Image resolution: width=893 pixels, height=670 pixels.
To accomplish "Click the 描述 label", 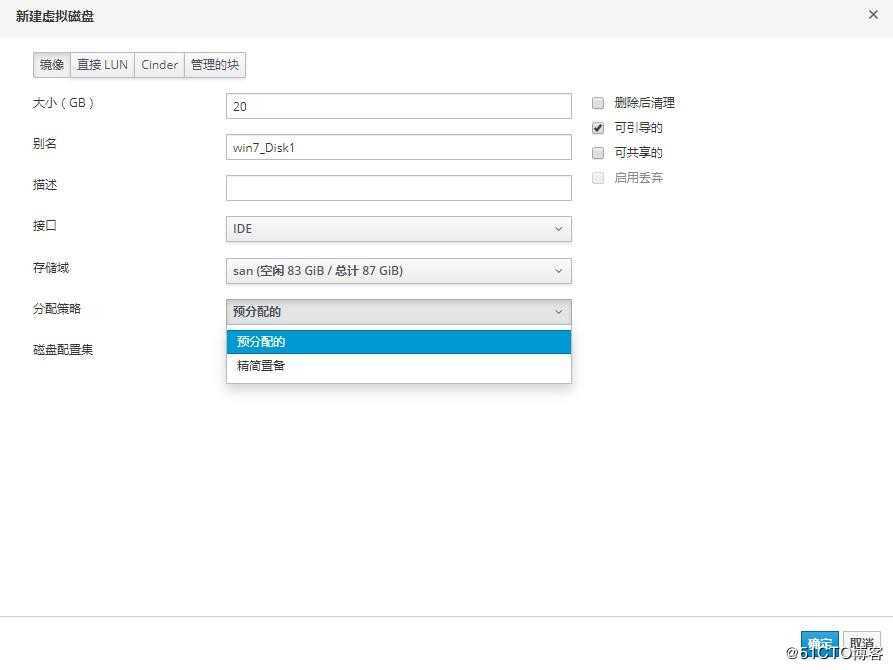I will [x=44, y=185].
